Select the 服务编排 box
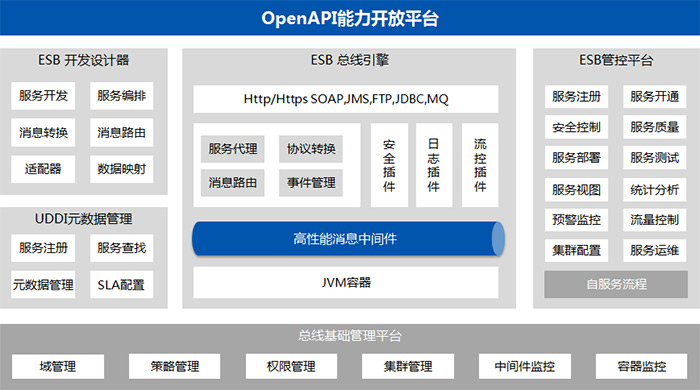700x390 pixels. coord(121,95)
